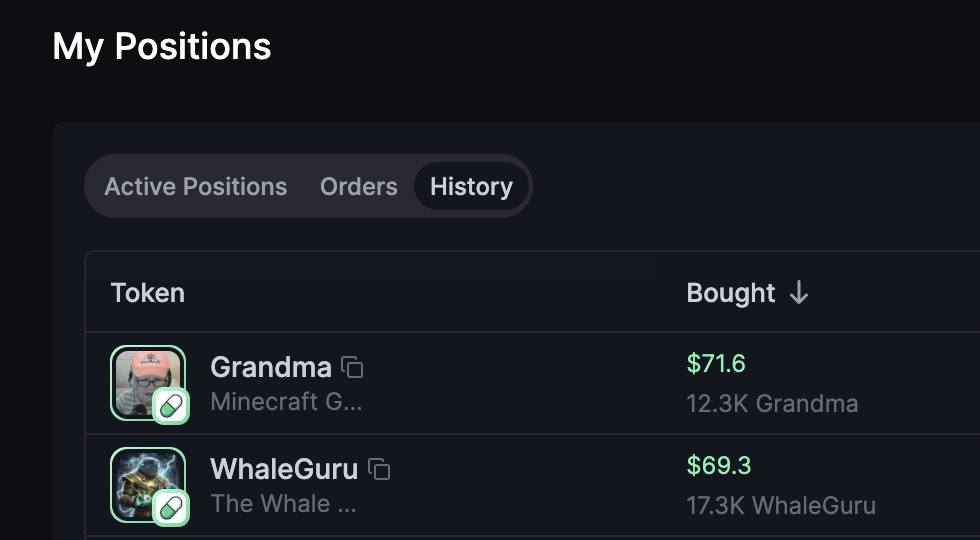
Task: Open the Grandma token name link
Action: [271, 367]
